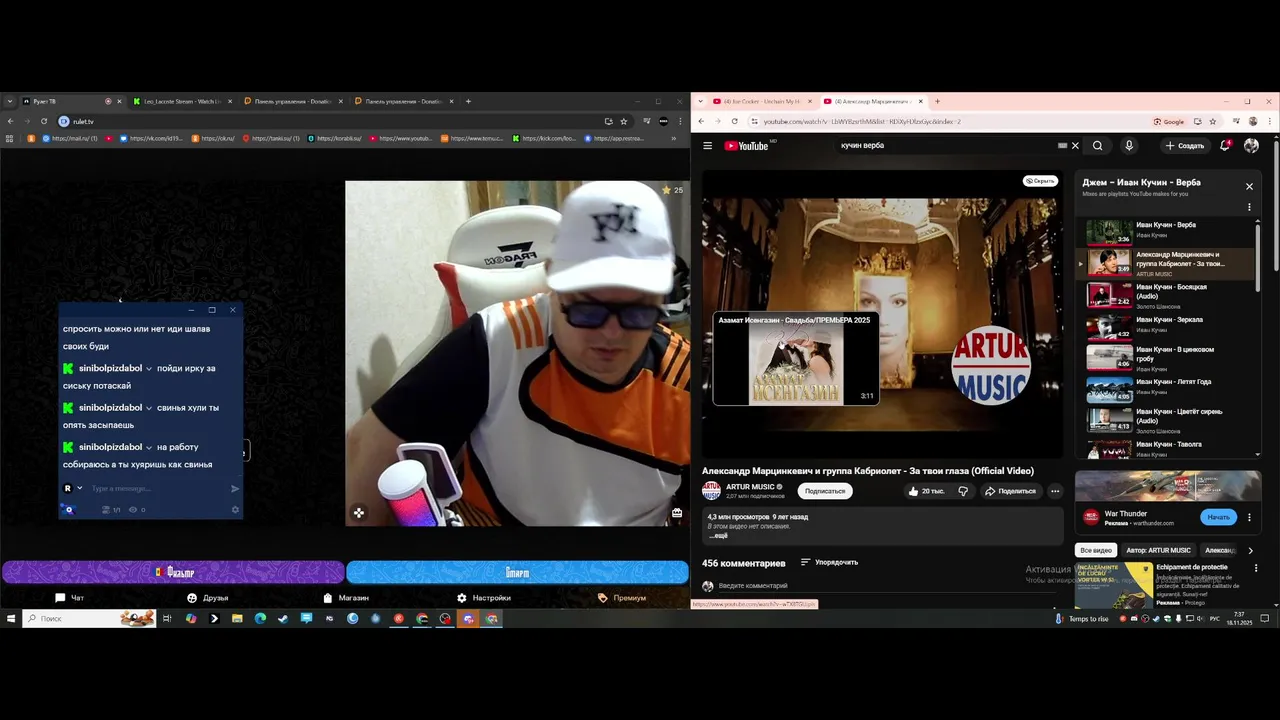Open ARTUR MUSIC channel name link
Viewport: 1280px width, 720px height.
click(751, 487)
